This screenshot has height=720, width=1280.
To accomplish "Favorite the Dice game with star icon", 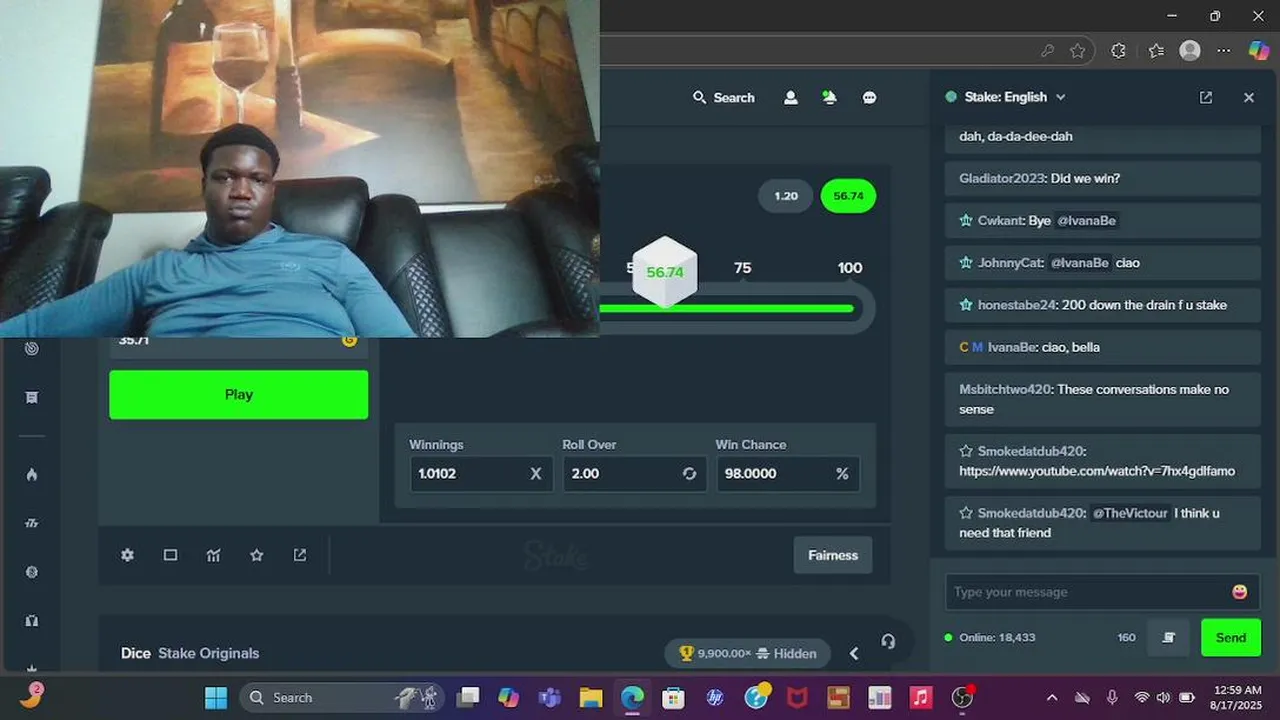I will (256, 555).
